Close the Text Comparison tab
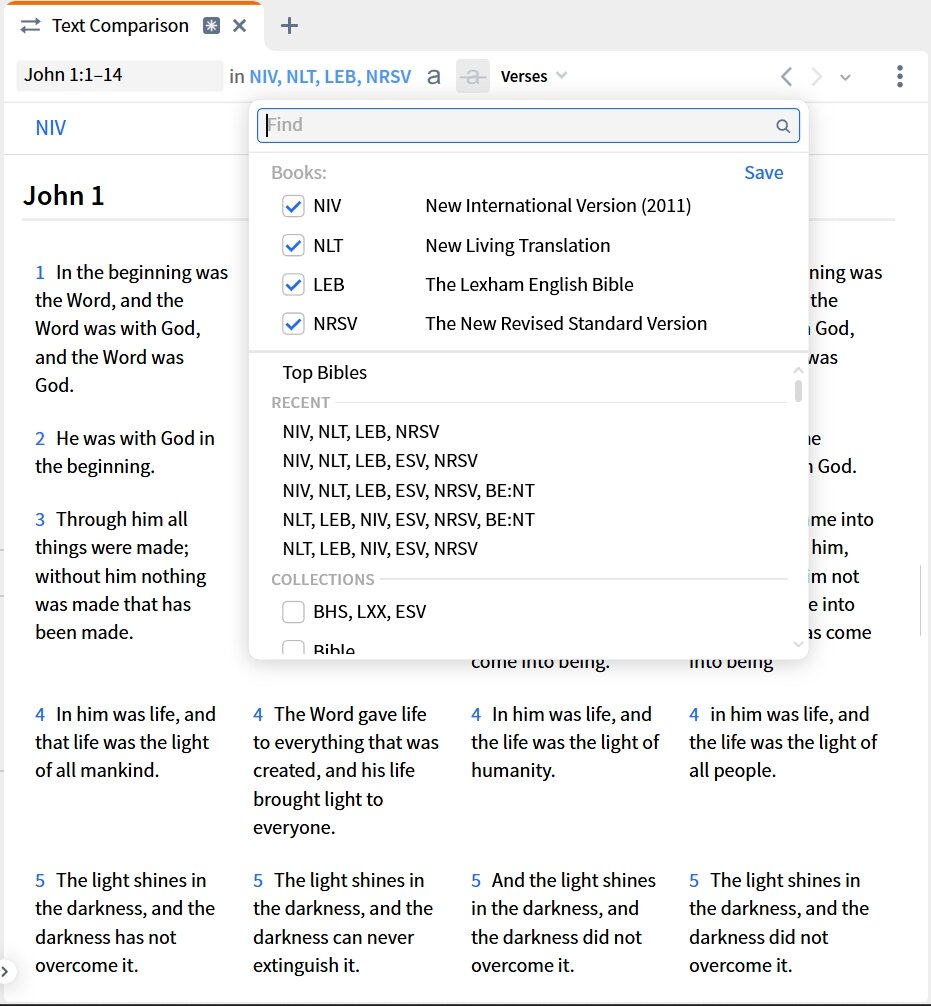This screenshot has width=931, height=1006. (239, 26)
